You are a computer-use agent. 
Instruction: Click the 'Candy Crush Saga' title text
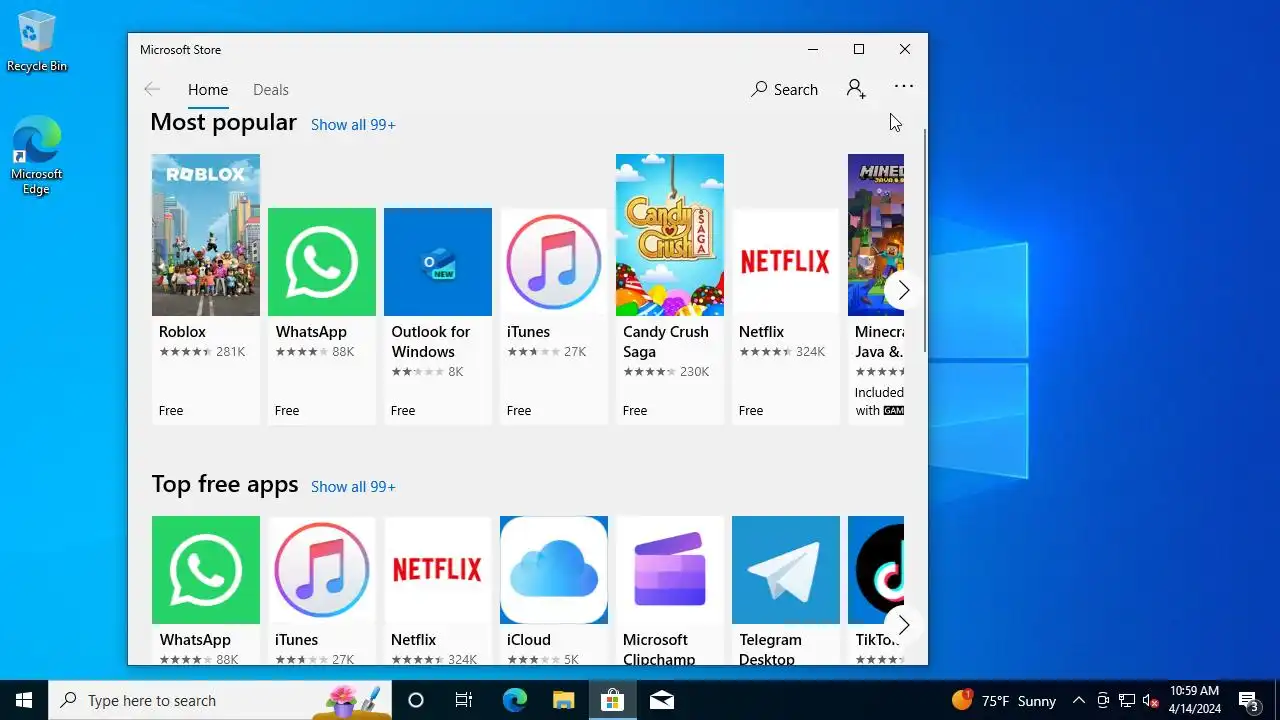click(666, 342)
